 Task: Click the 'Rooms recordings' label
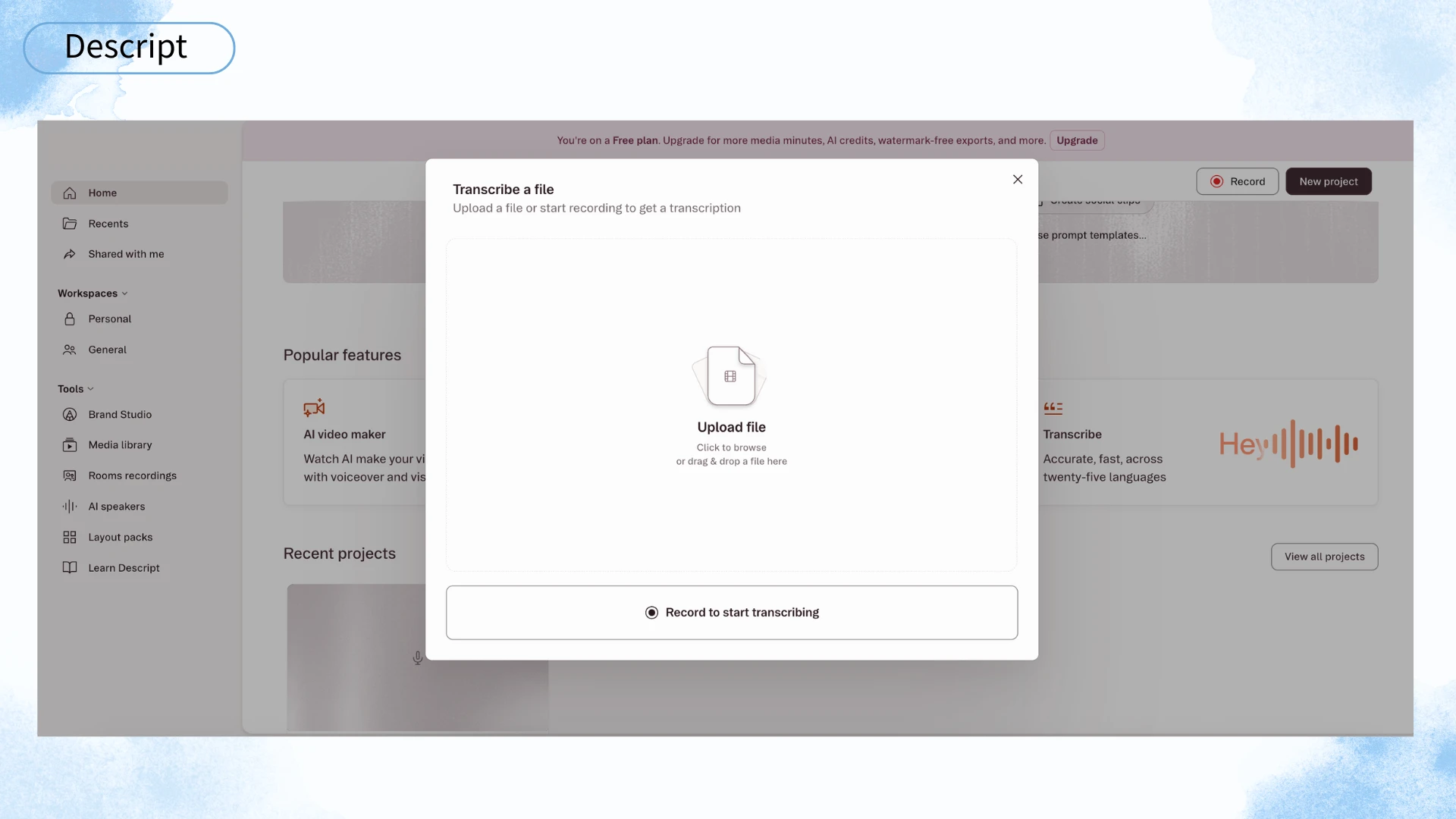(x=133, y=475)
